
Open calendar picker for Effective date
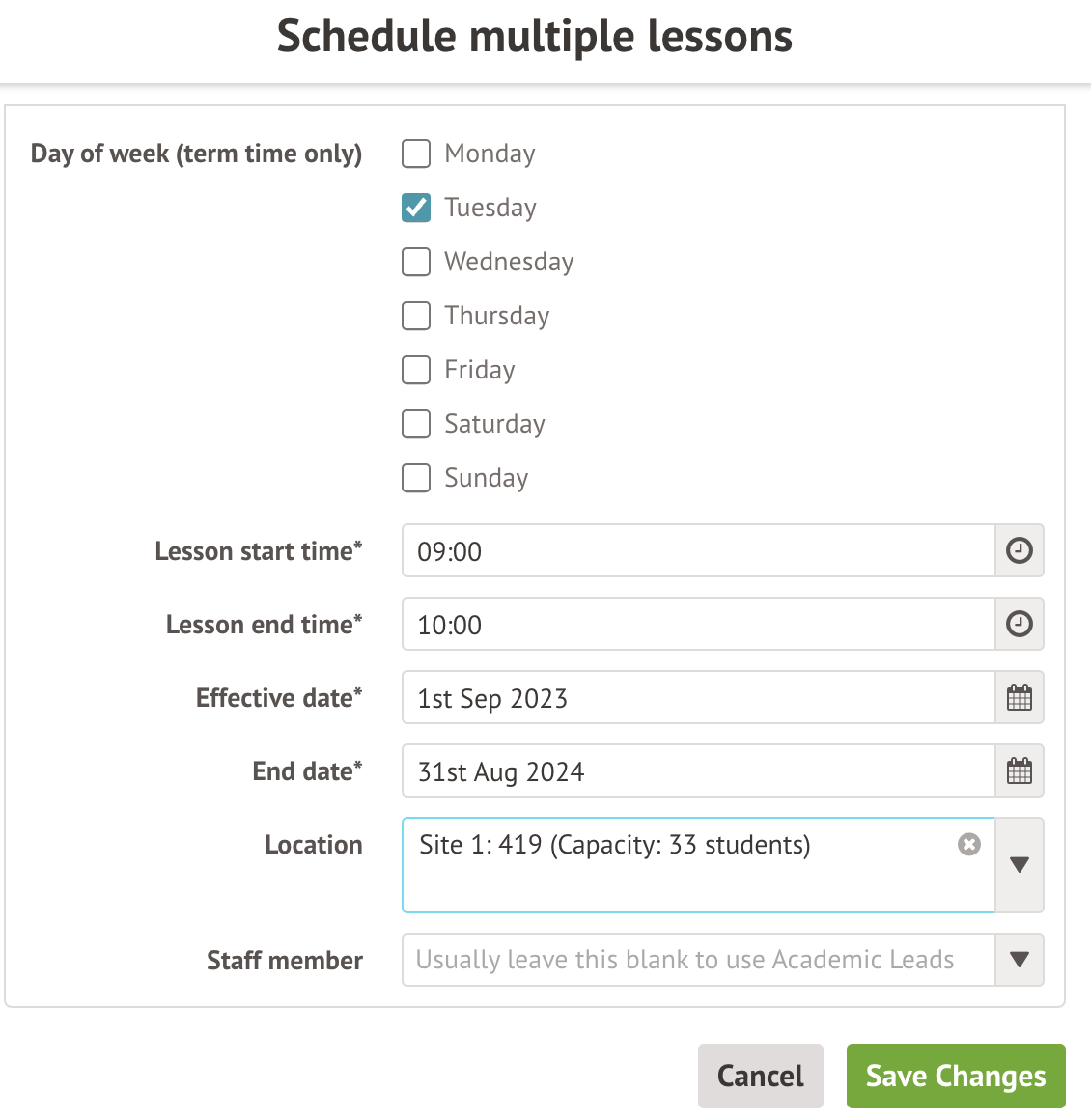point(1019,698)
